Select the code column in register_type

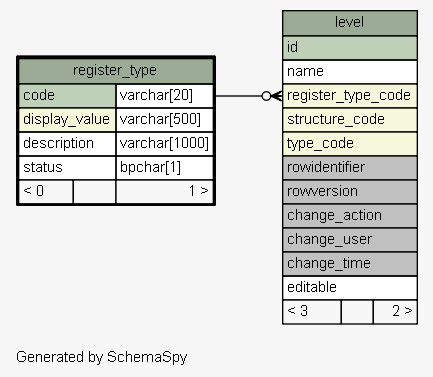click(67, 96)
